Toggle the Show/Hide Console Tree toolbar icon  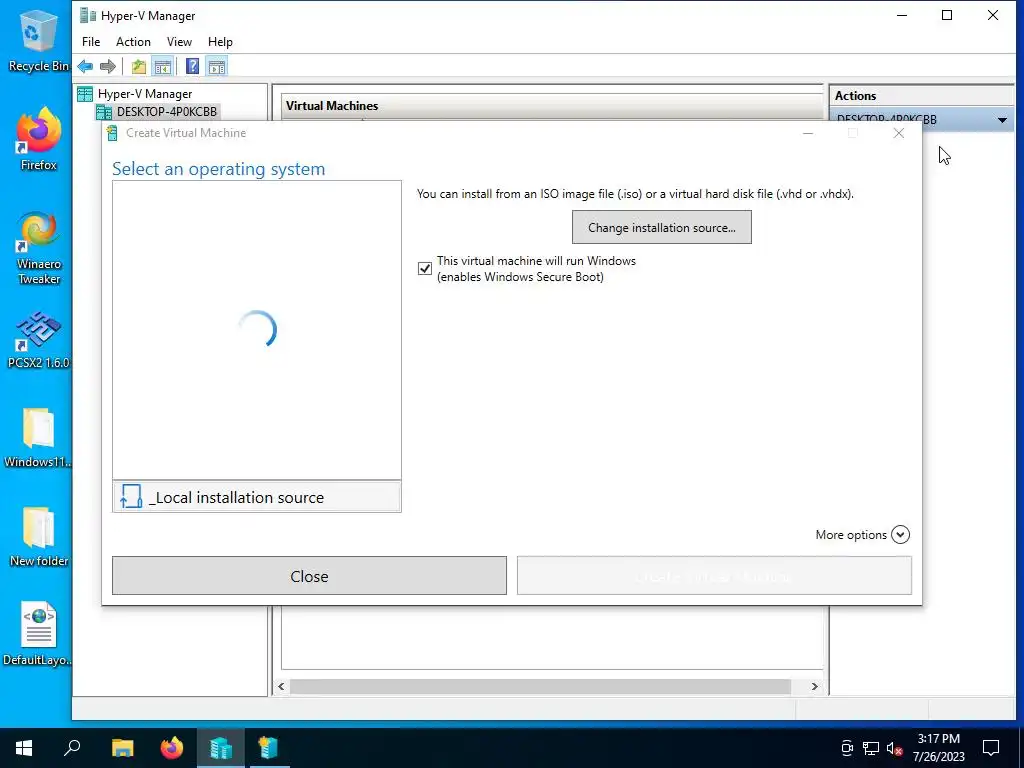coord(163,66)
